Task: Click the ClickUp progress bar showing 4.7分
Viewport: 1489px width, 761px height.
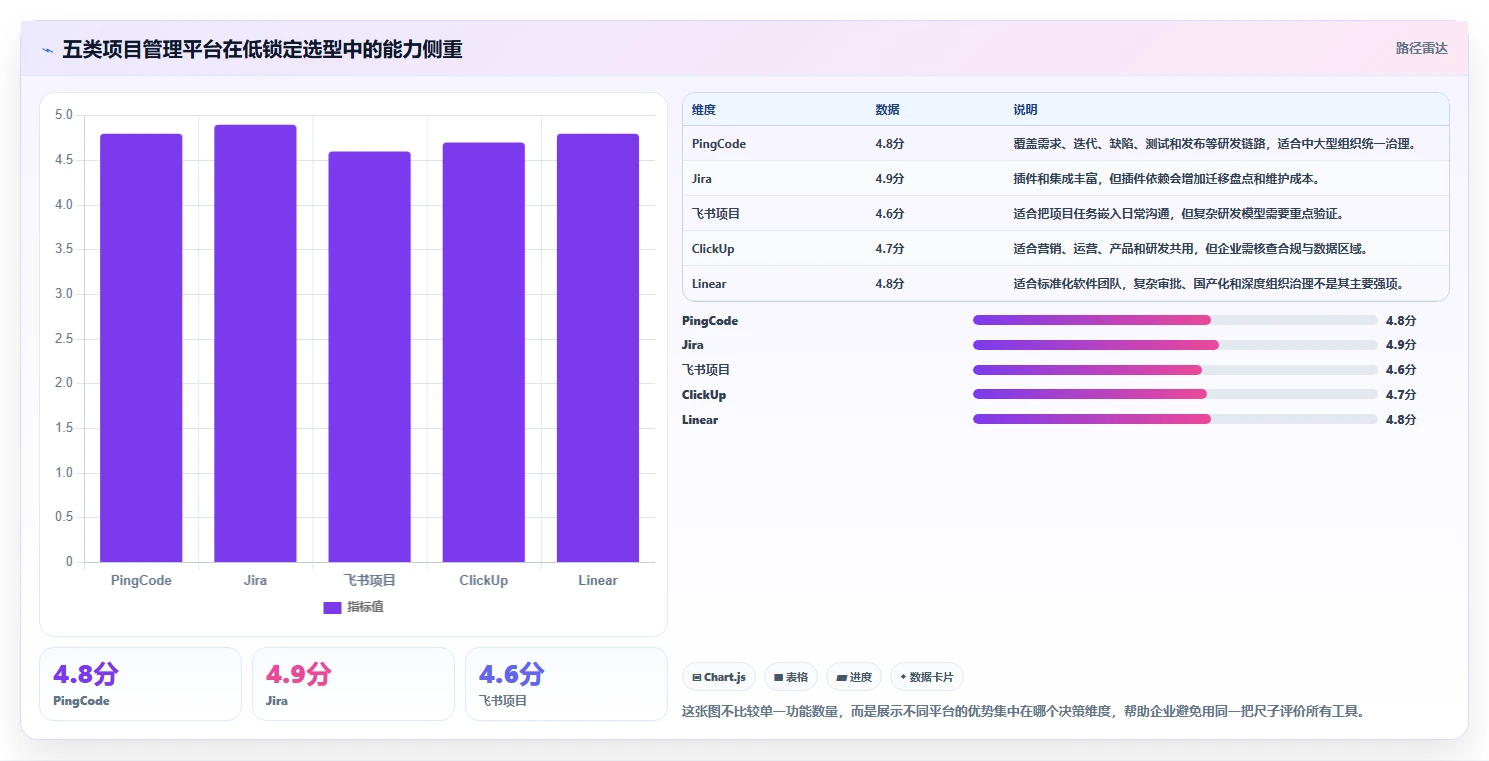Action: (x=1175, y=394)
